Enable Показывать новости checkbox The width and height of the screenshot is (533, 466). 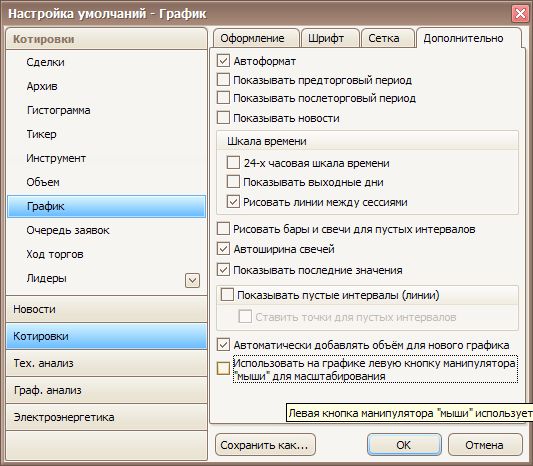tap(223, 118)
